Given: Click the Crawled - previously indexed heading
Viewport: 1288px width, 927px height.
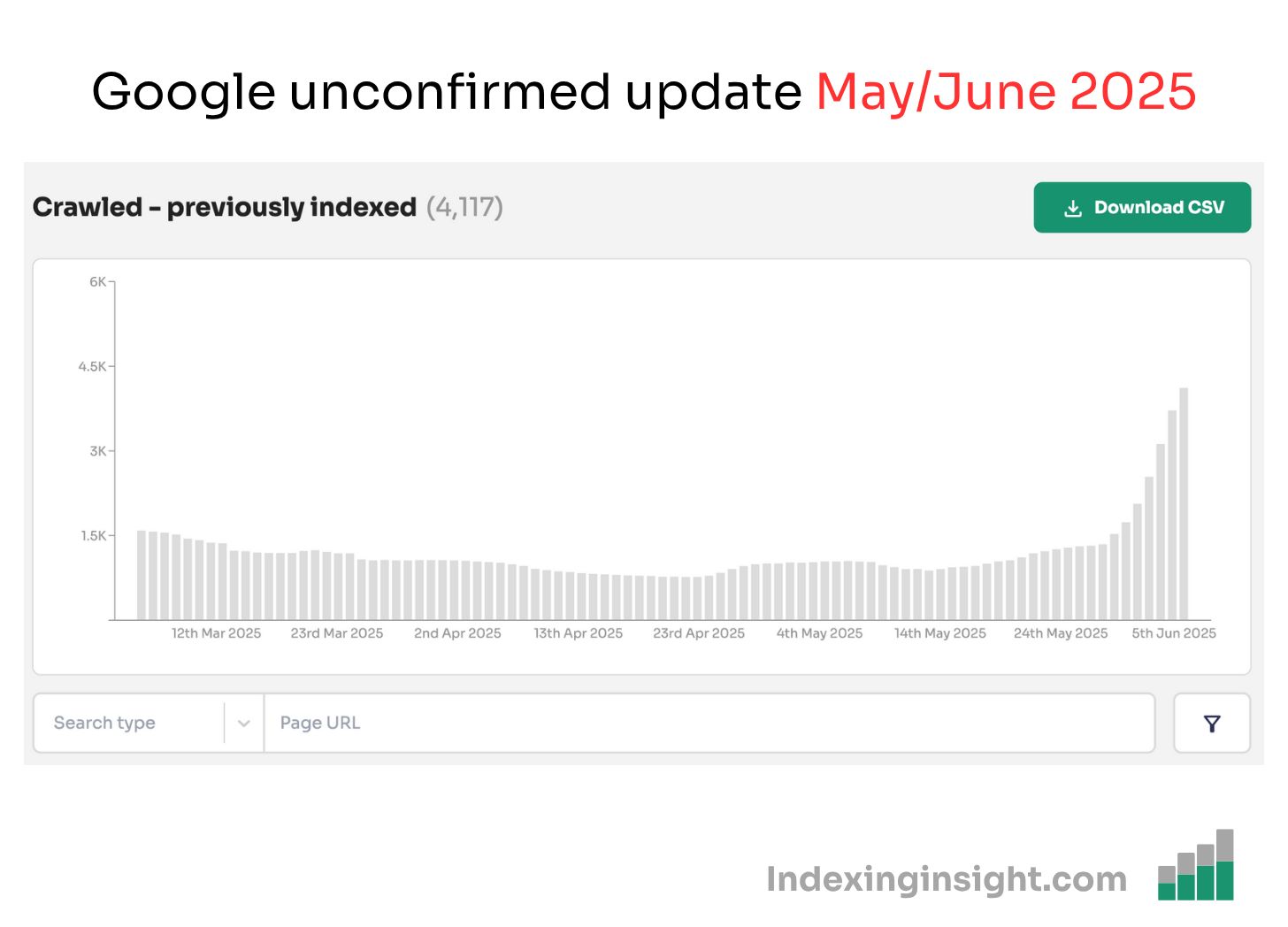Looking at the screenshot, I should tap(225, 207).
